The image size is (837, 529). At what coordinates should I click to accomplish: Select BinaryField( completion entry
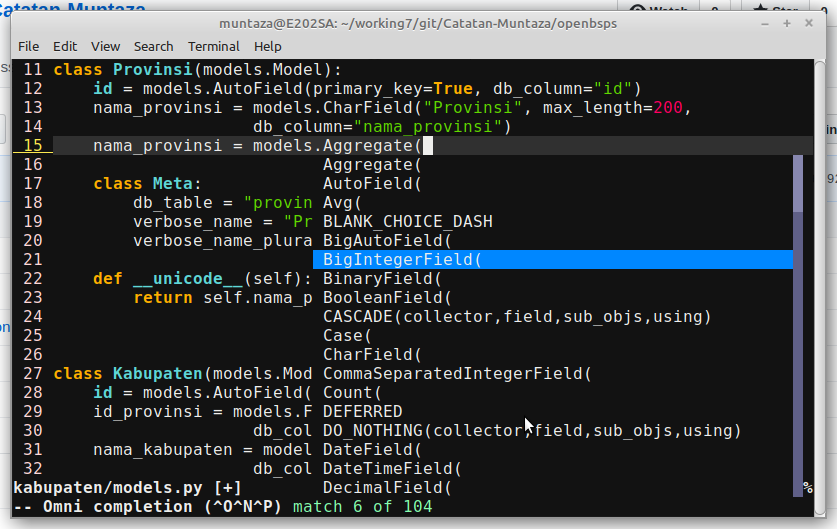[x=552, y=279]
